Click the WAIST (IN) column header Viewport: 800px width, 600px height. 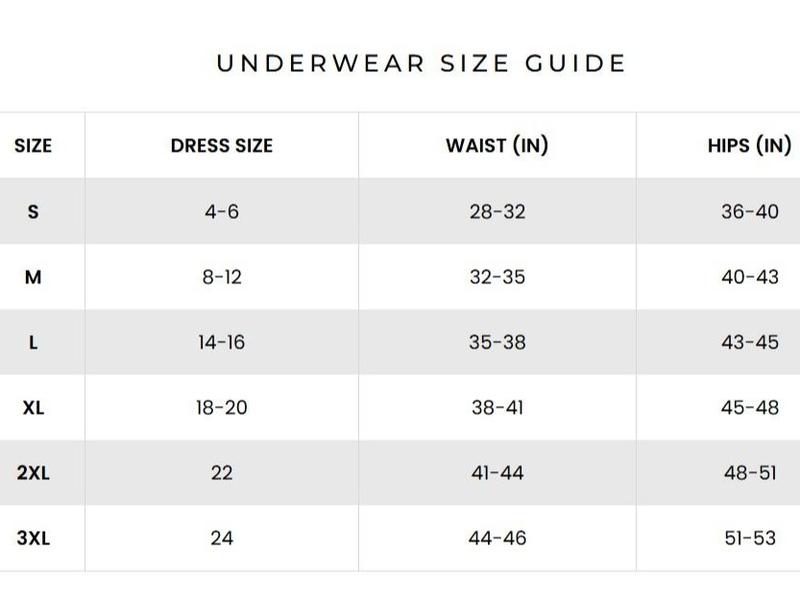tap(497, 146)
